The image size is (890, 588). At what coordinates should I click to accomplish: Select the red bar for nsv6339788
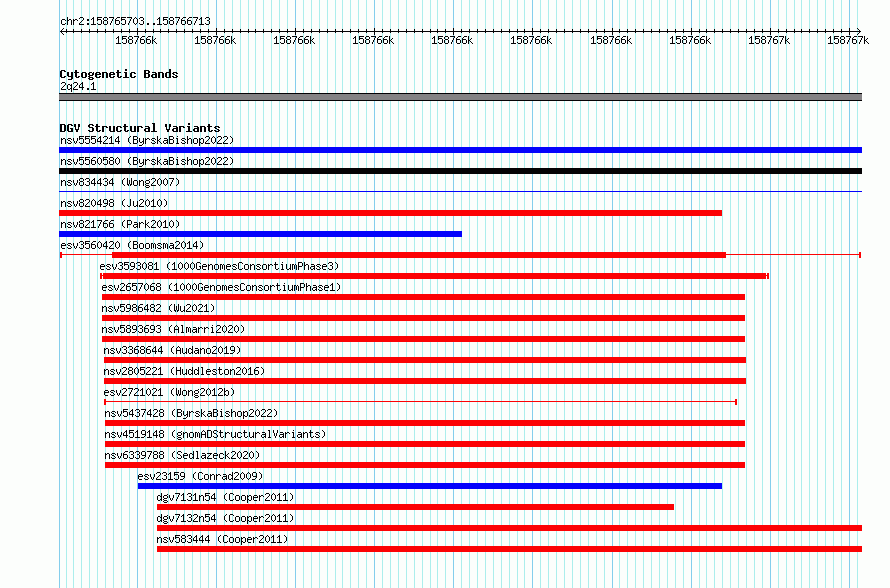[x=425, y=465]
